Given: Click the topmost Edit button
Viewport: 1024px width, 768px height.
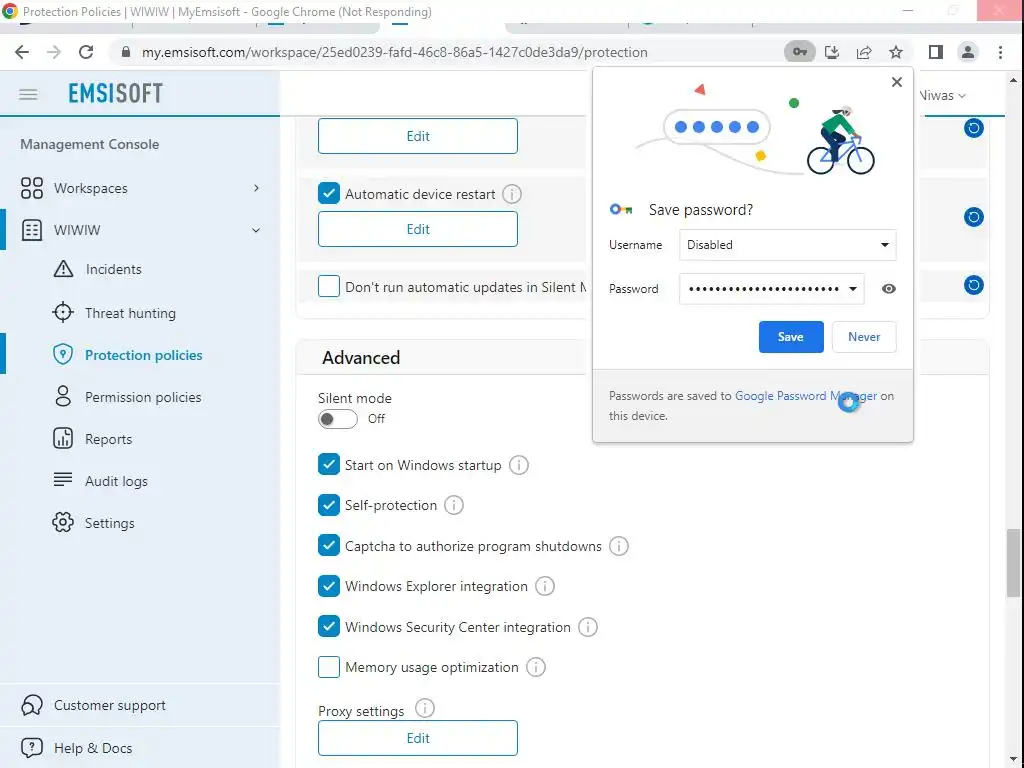Looking at the screenshot, I should [418, 136].
